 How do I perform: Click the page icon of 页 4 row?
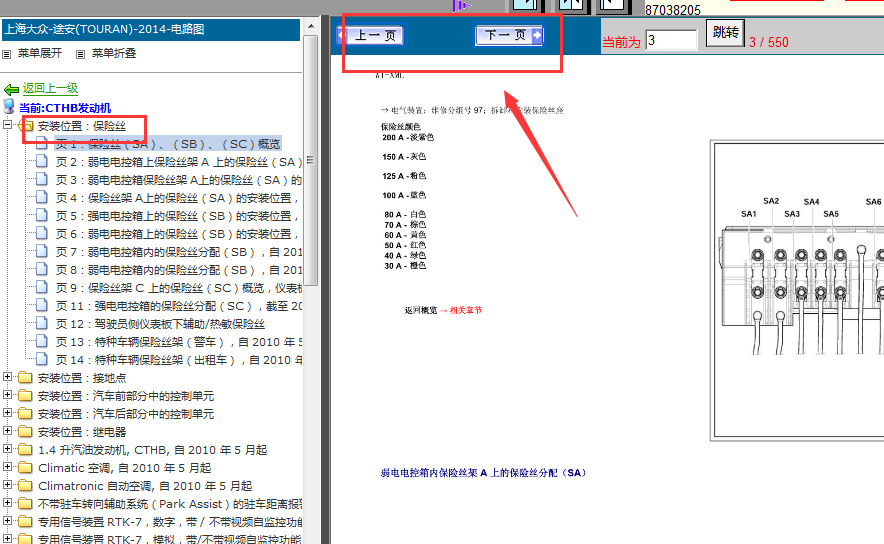point(42,197)
